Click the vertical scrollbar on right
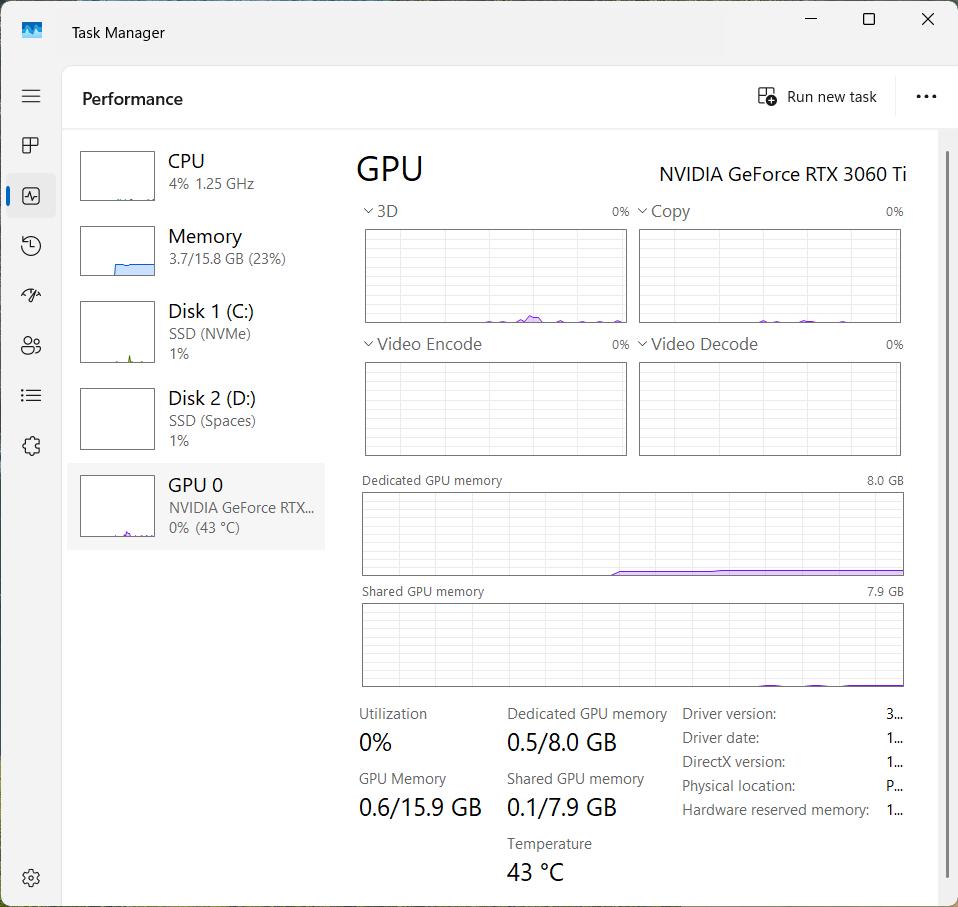The image size is (958, 907). (948, 513)
